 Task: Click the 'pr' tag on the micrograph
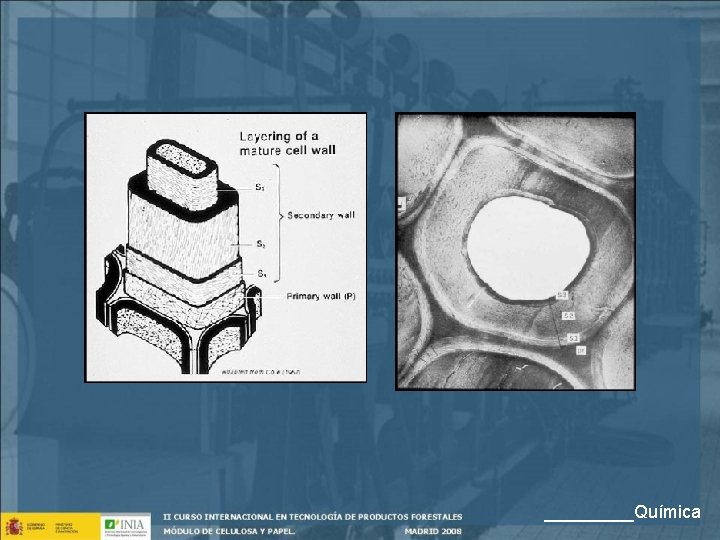pos(581,350)
